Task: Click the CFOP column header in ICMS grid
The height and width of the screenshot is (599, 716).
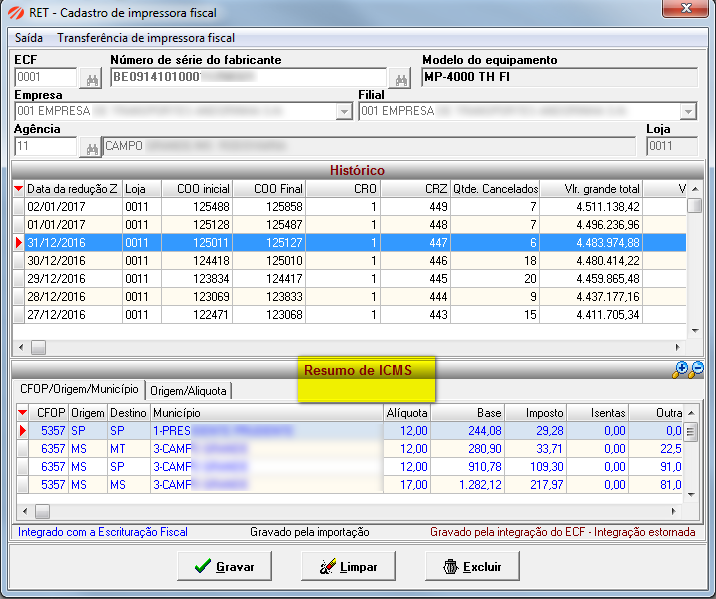Action: [49, 413]
